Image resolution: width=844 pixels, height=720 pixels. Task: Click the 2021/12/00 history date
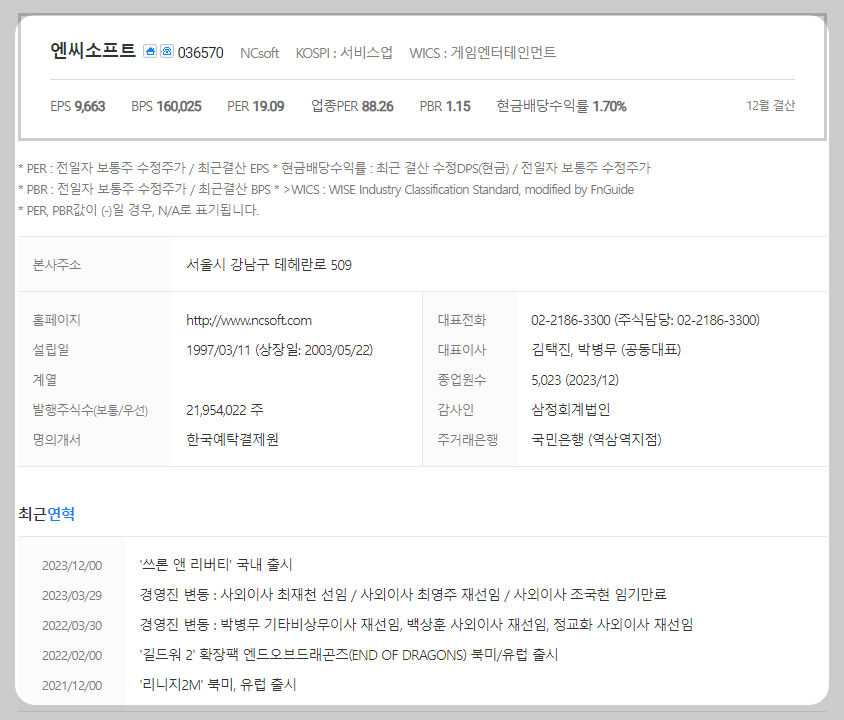[x=72, y=686]
